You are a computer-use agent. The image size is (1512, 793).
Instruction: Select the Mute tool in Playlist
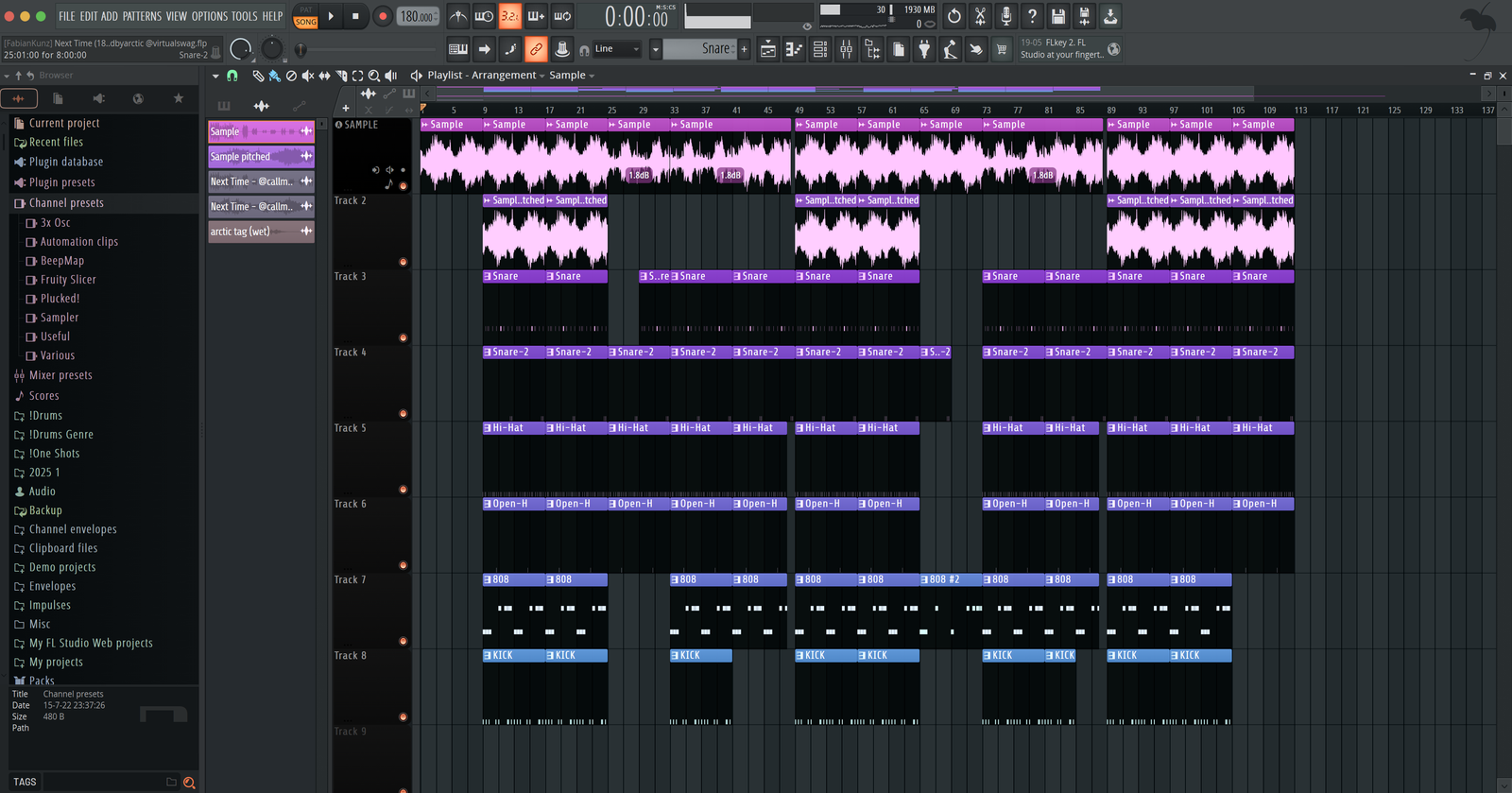(307, 76)
